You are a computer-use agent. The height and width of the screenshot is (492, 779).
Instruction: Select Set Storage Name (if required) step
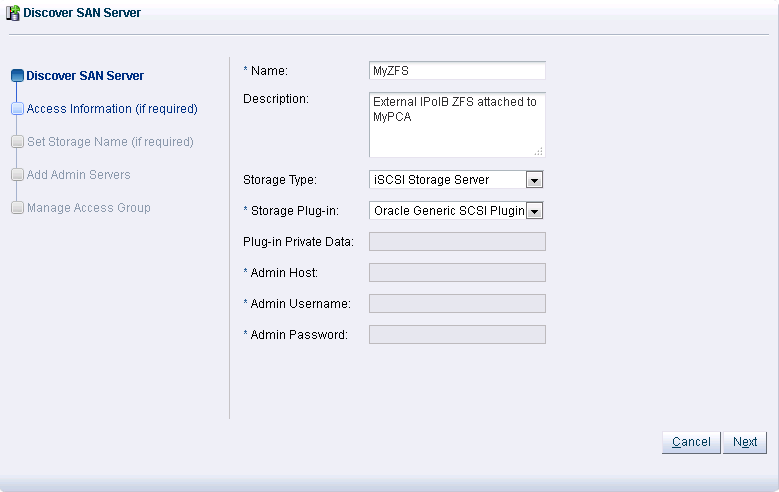pyautogui.click(x=110, y=142)
